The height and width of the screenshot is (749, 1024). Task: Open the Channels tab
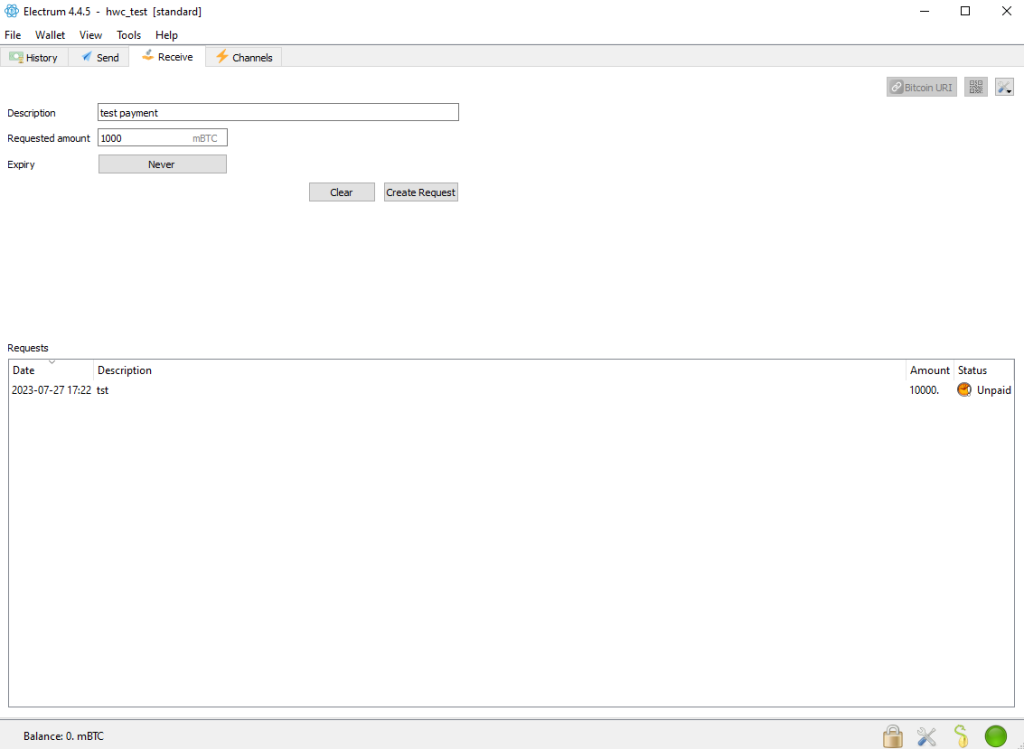pyautogui.click(x=243, y=57)
